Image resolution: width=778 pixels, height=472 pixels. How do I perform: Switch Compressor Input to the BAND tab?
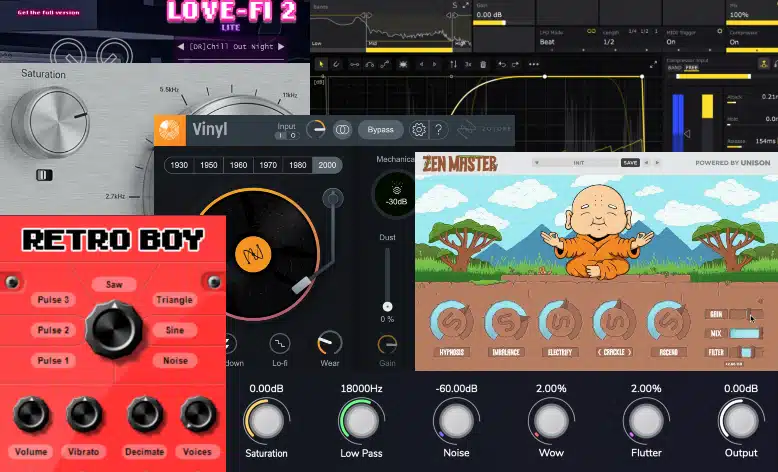pos(674,68)
